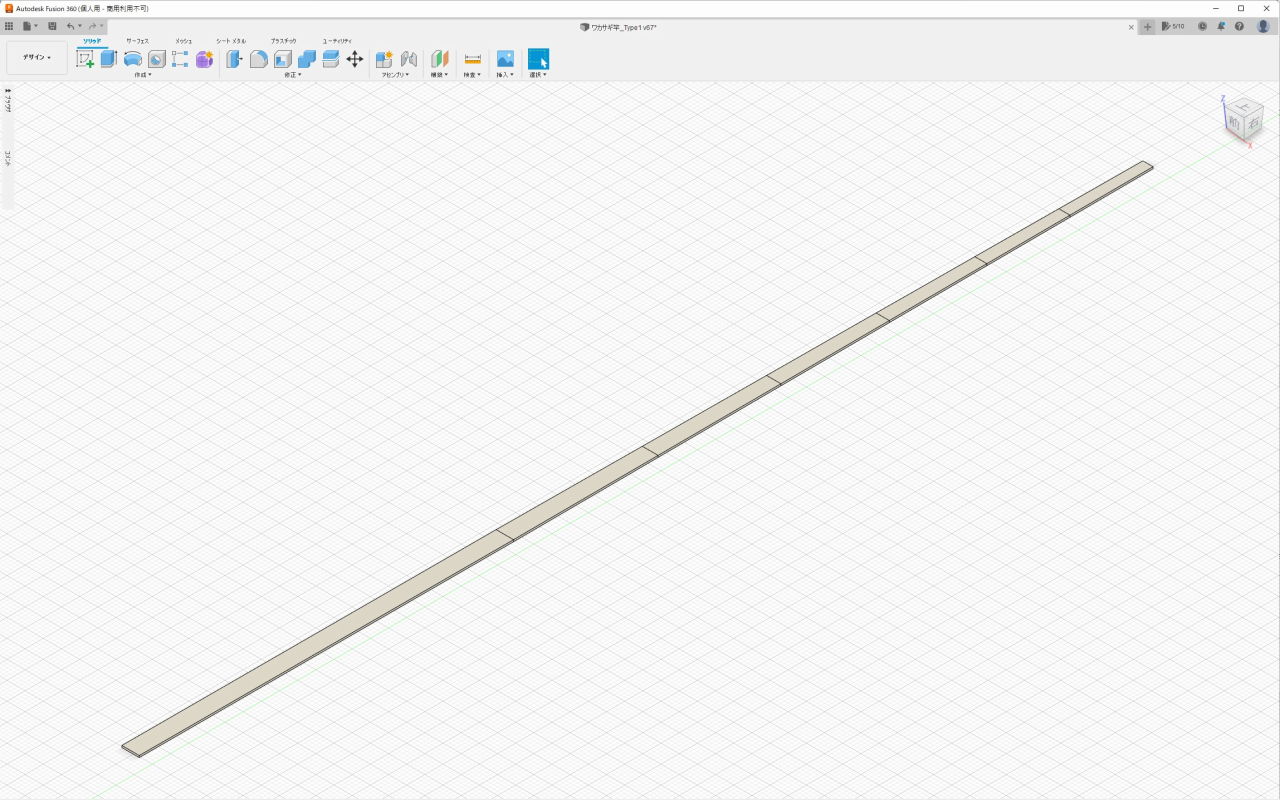The width and height of the screenshot is (1280, 800).
Task: Switch to the ユーティリティ tab
Action: (337, 41)
